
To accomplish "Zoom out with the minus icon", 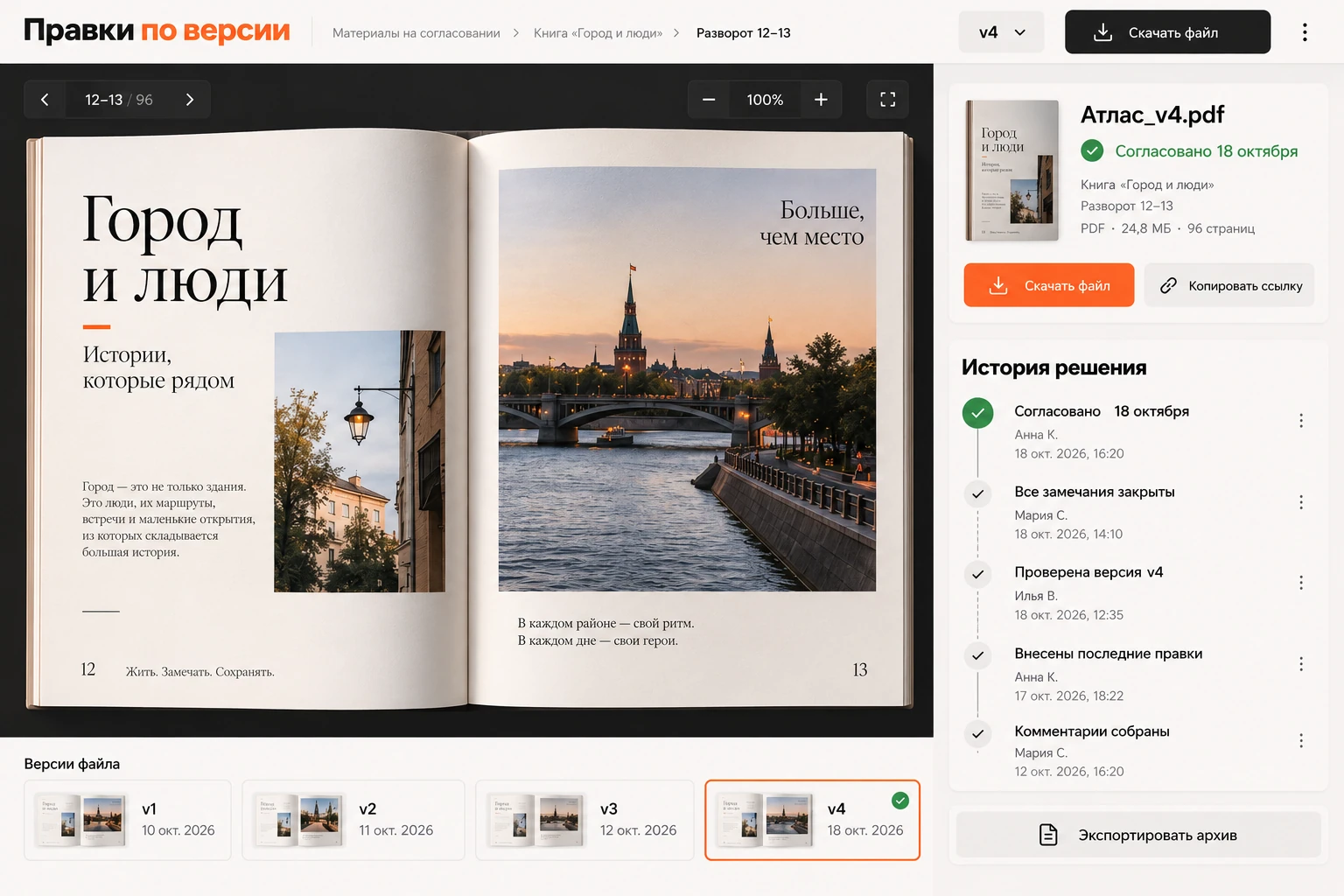I will [709, 100].
